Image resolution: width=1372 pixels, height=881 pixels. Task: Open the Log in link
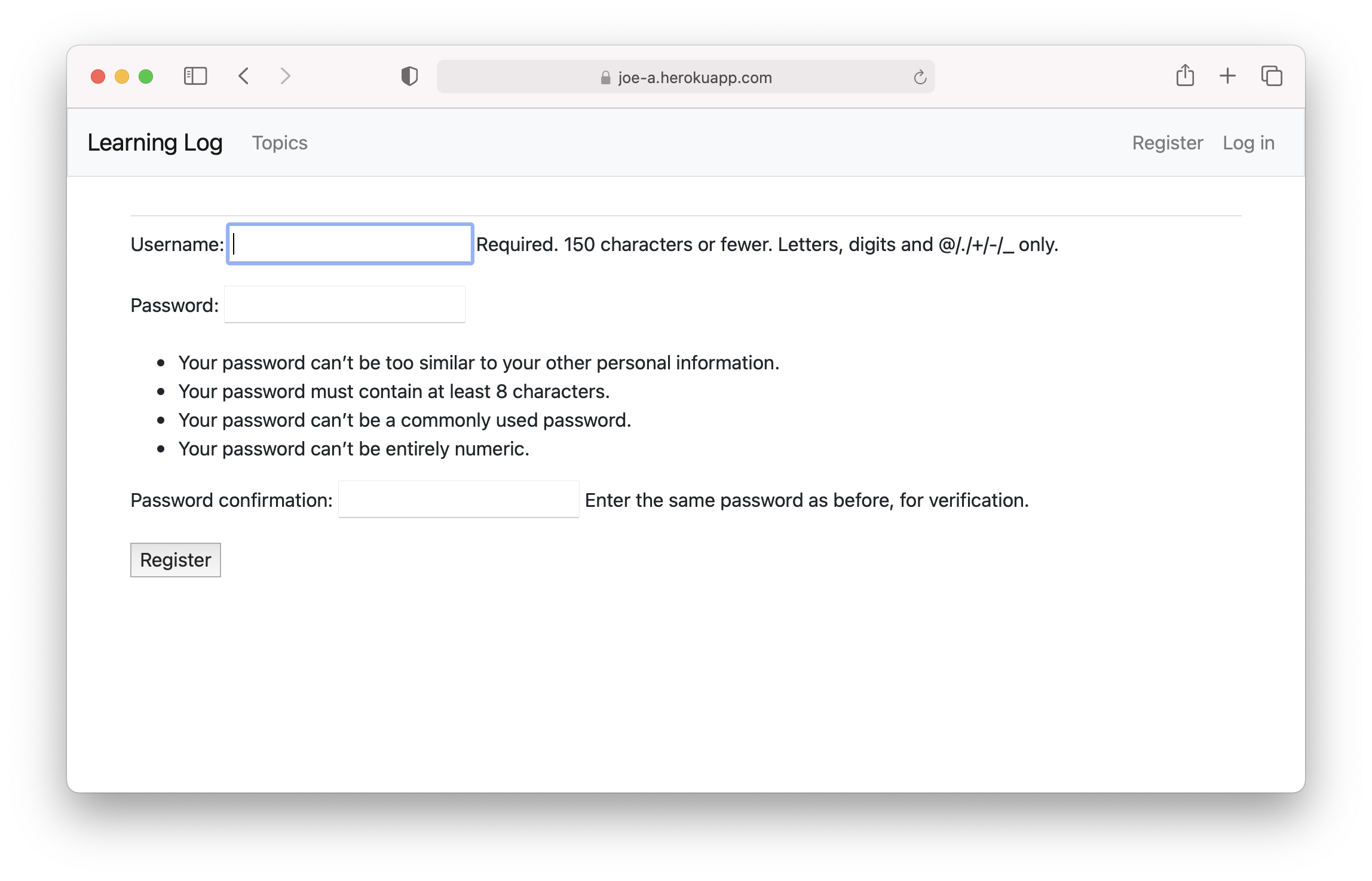[x=1248, y=143]
